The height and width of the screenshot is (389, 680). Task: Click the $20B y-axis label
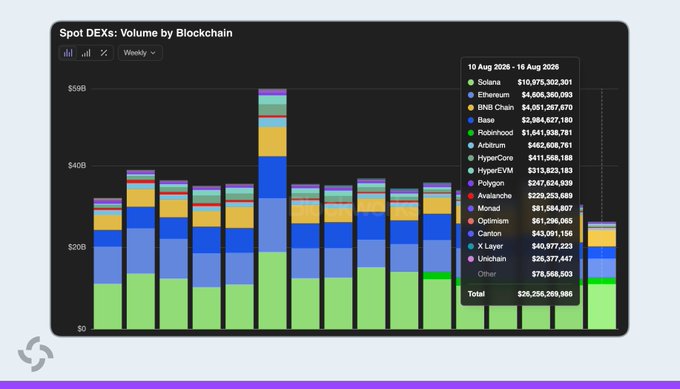(x=77, y=247)
